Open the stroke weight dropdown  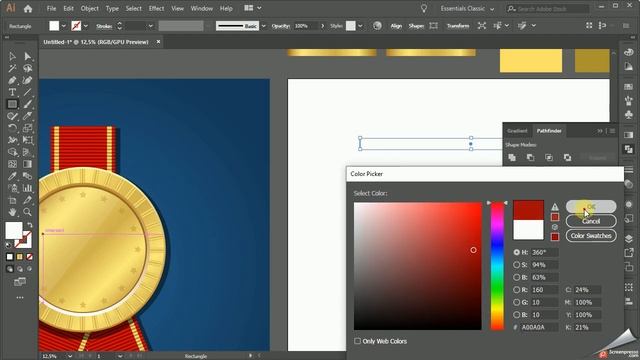point(151,26)
